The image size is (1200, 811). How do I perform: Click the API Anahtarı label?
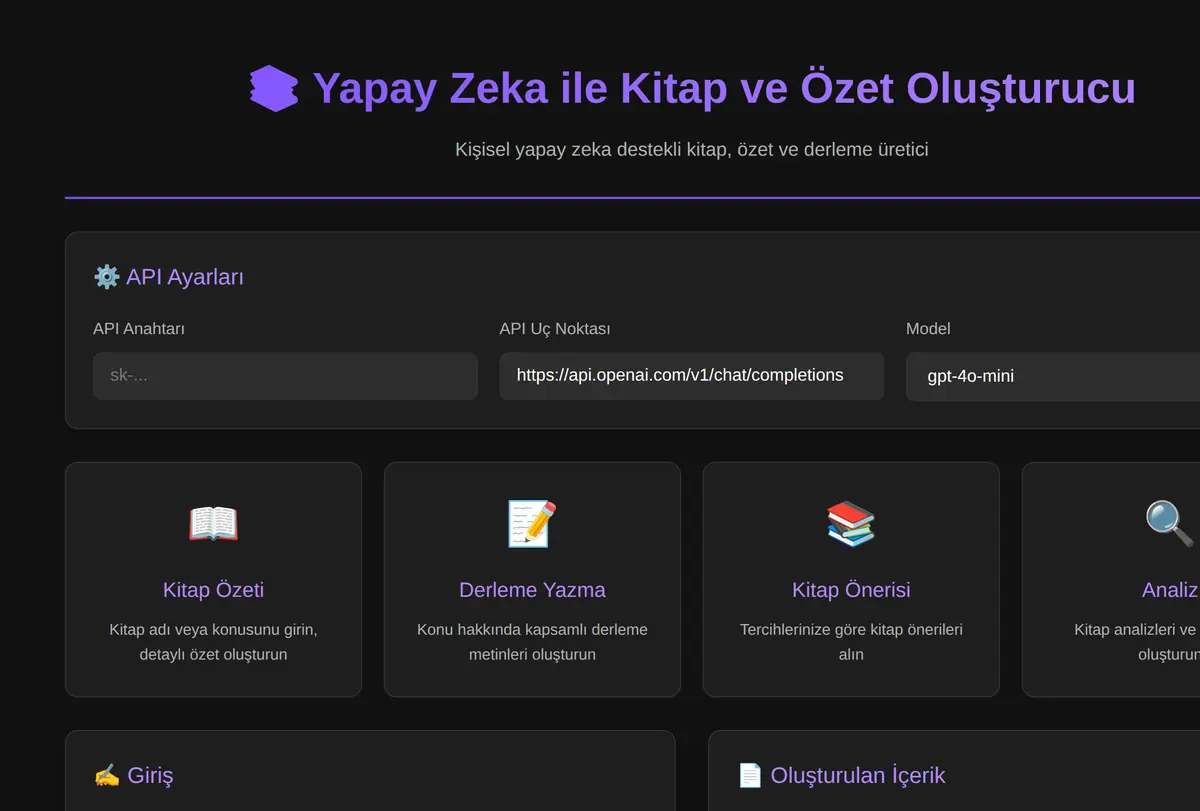click(139, 328)
